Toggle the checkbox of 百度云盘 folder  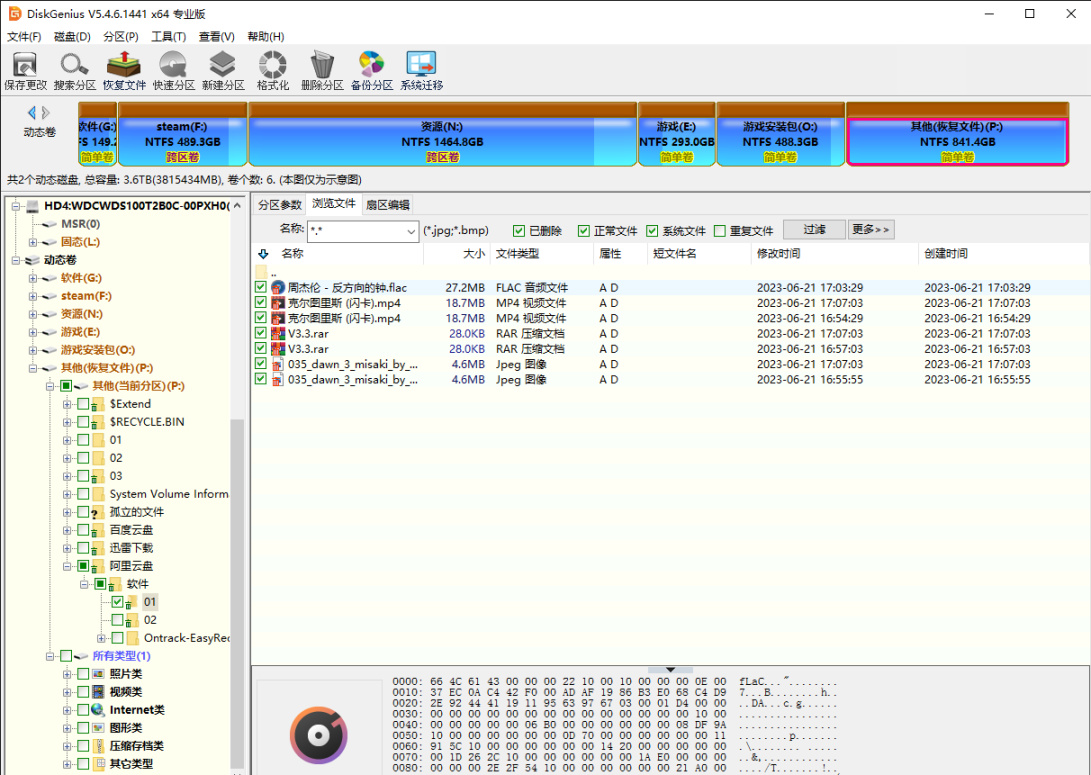pos(83,530)
